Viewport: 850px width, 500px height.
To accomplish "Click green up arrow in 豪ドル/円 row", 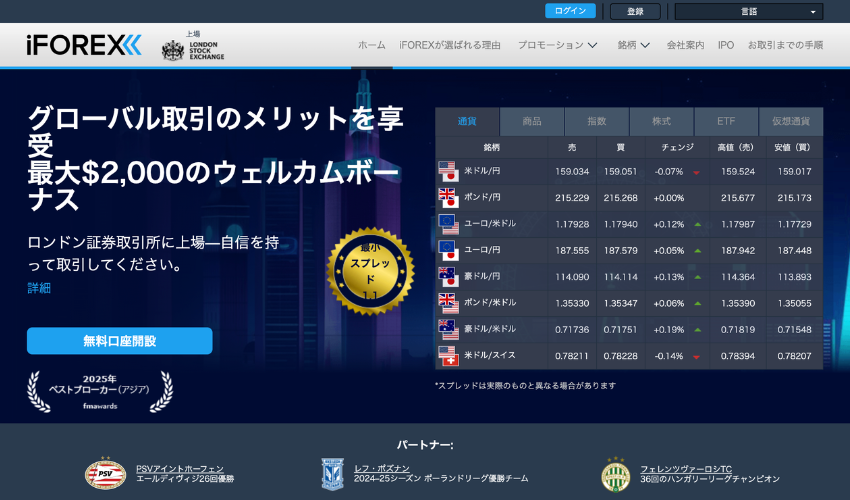I will (698, 277).
